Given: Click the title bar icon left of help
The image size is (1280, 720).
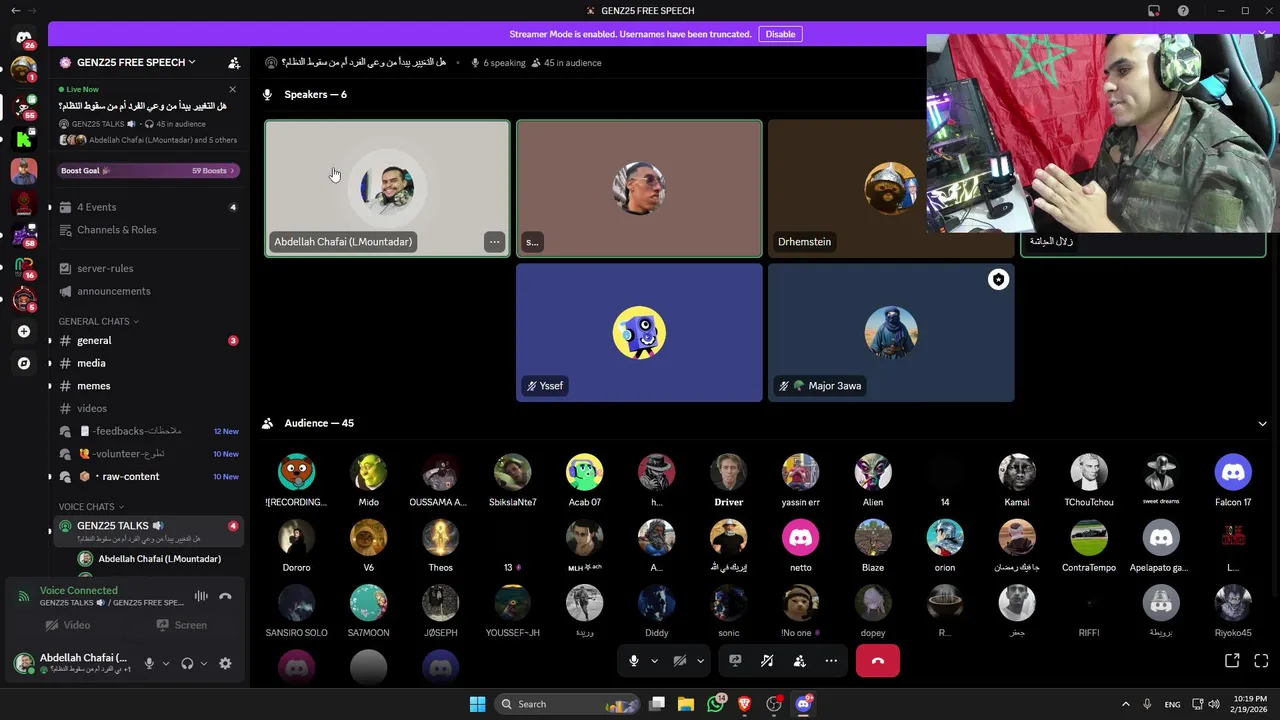Looking at the screenshot, I should click(x=1154, y=11).
